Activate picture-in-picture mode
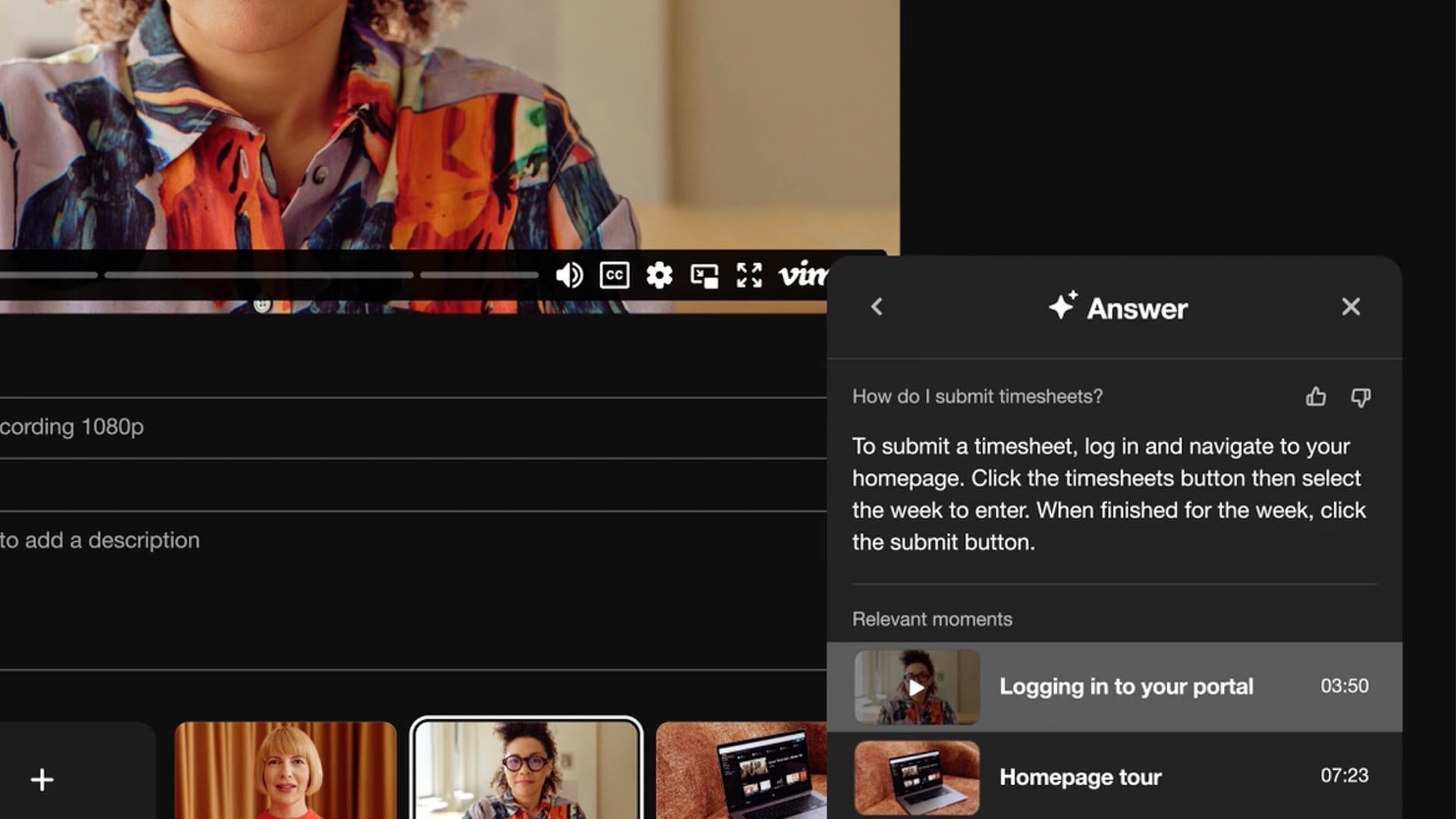1456x819 pixels. point(704,275)
